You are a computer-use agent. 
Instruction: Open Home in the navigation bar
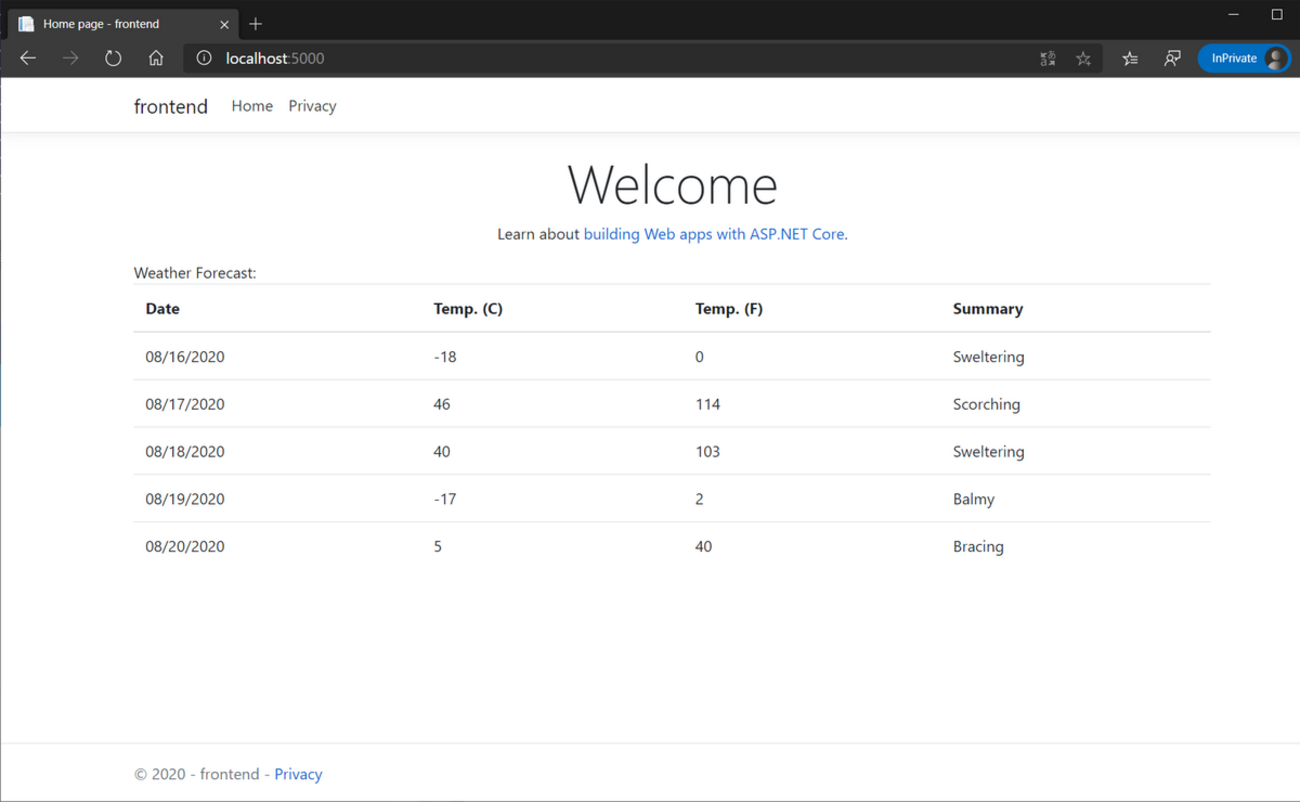click(252, 106)
